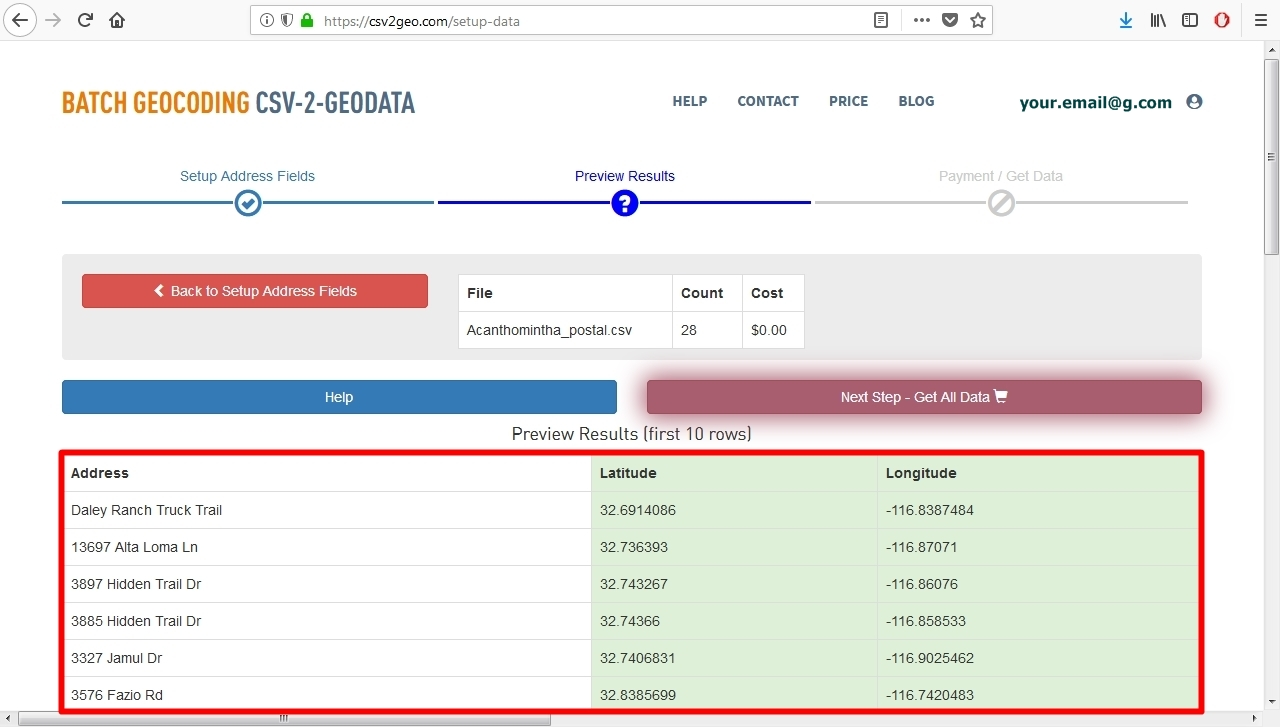Toggle reader view icon
Screen dimensions: 1280x727
point(881,20)
